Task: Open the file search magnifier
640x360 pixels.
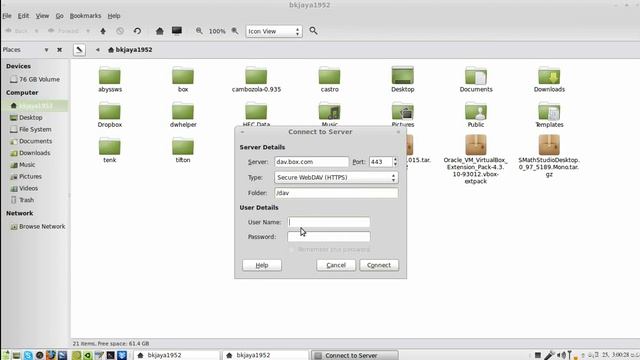Action: tap(313, 31)
